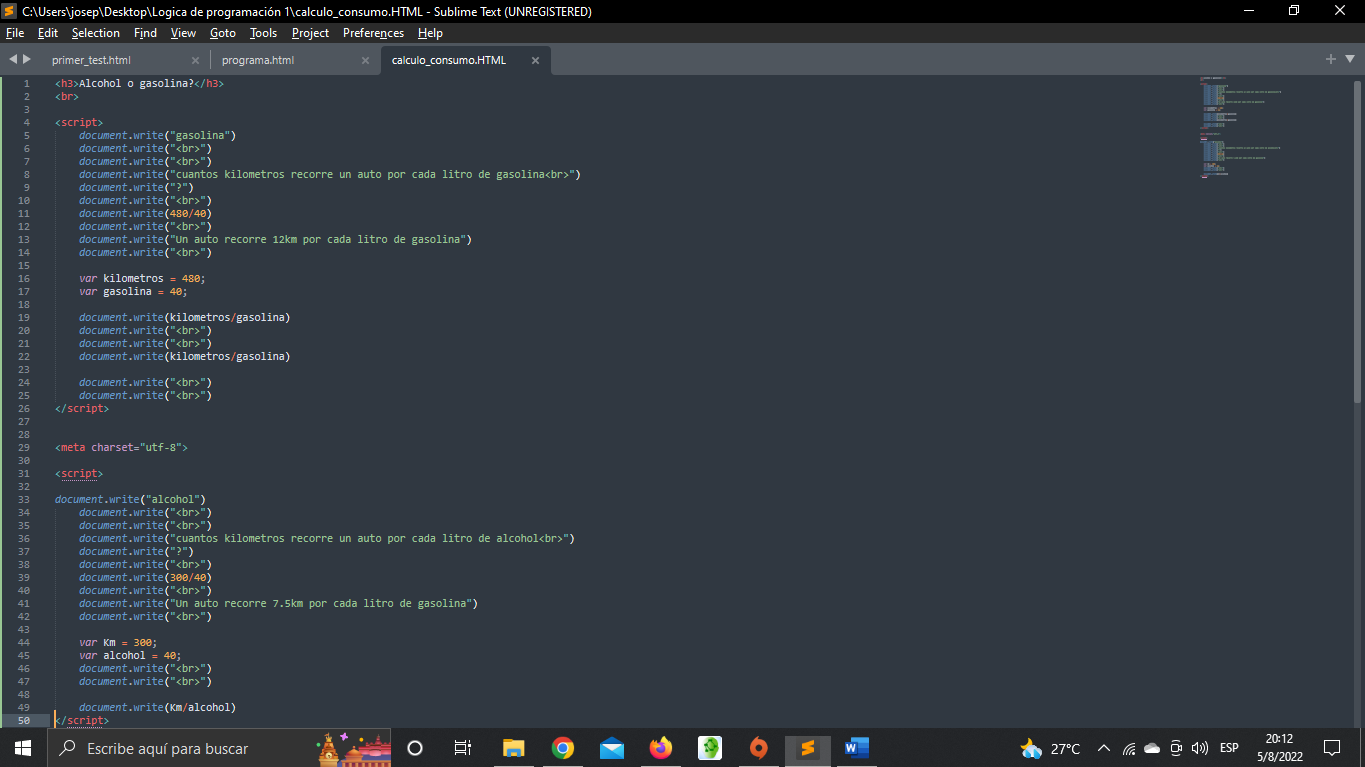Image resolution: width=1365 pixels, height=767 pixels.
Task: Open the Selection menu
Action: click(96, 33)
